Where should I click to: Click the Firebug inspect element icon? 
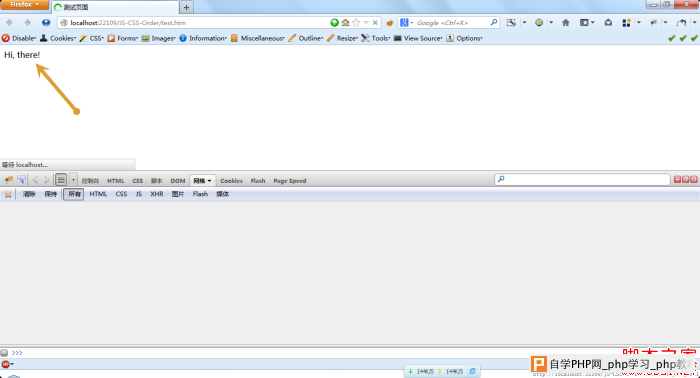(21, 180)
